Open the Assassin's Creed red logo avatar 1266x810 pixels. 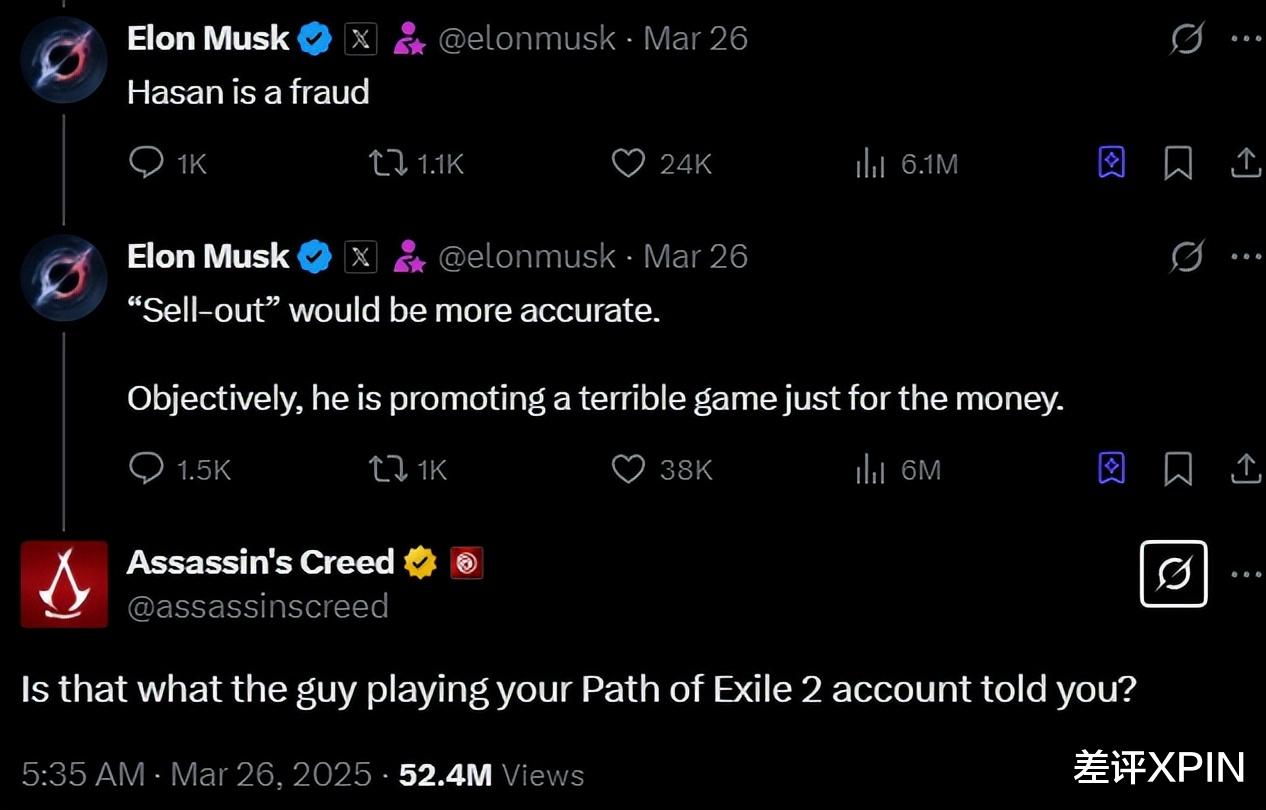click(64, 584)
